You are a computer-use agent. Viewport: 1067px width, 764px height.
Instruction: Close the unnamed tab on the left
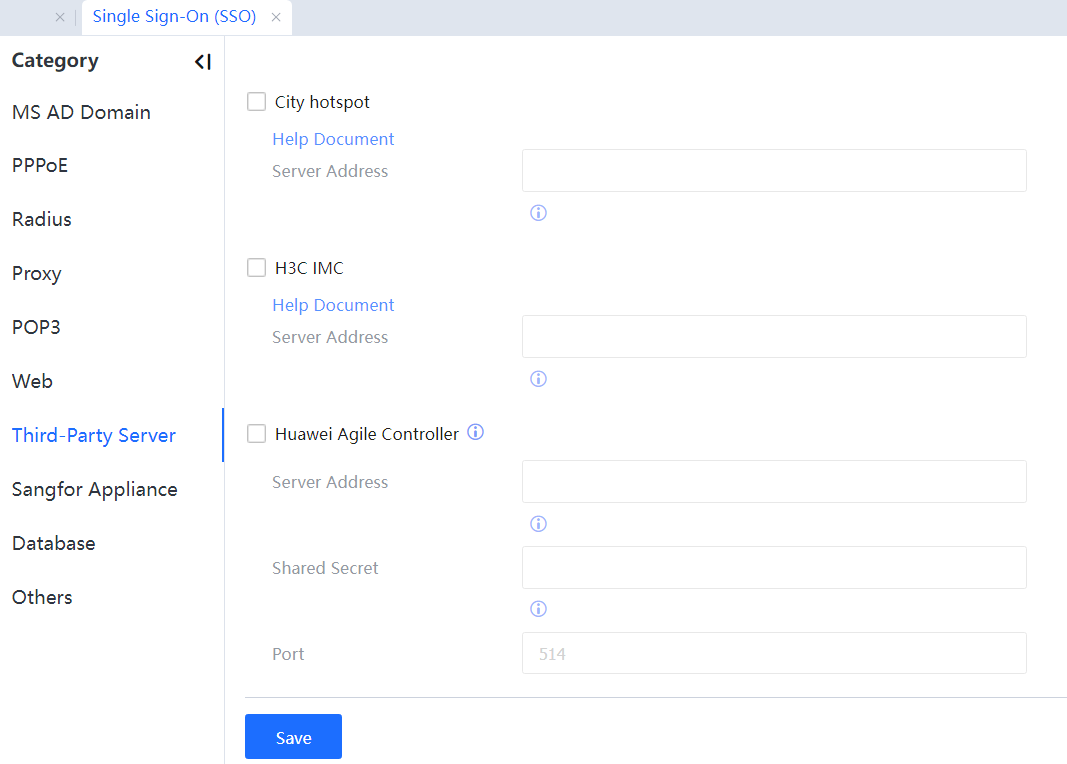pyautogui.click(x=60, y=17)
